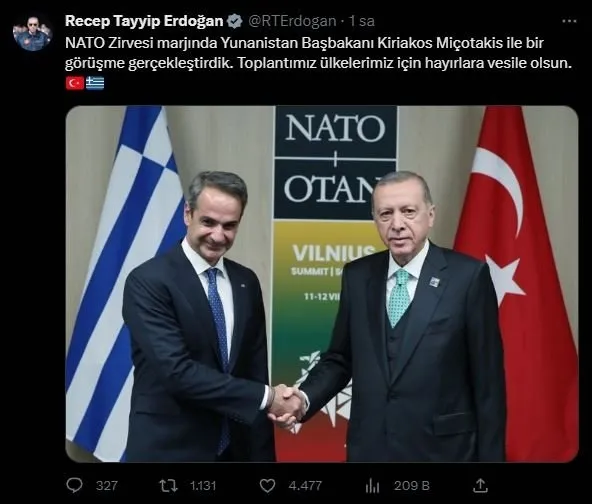The image size is (592, 504).
Task: Click the reply count 327
Action: click(106, 486)
